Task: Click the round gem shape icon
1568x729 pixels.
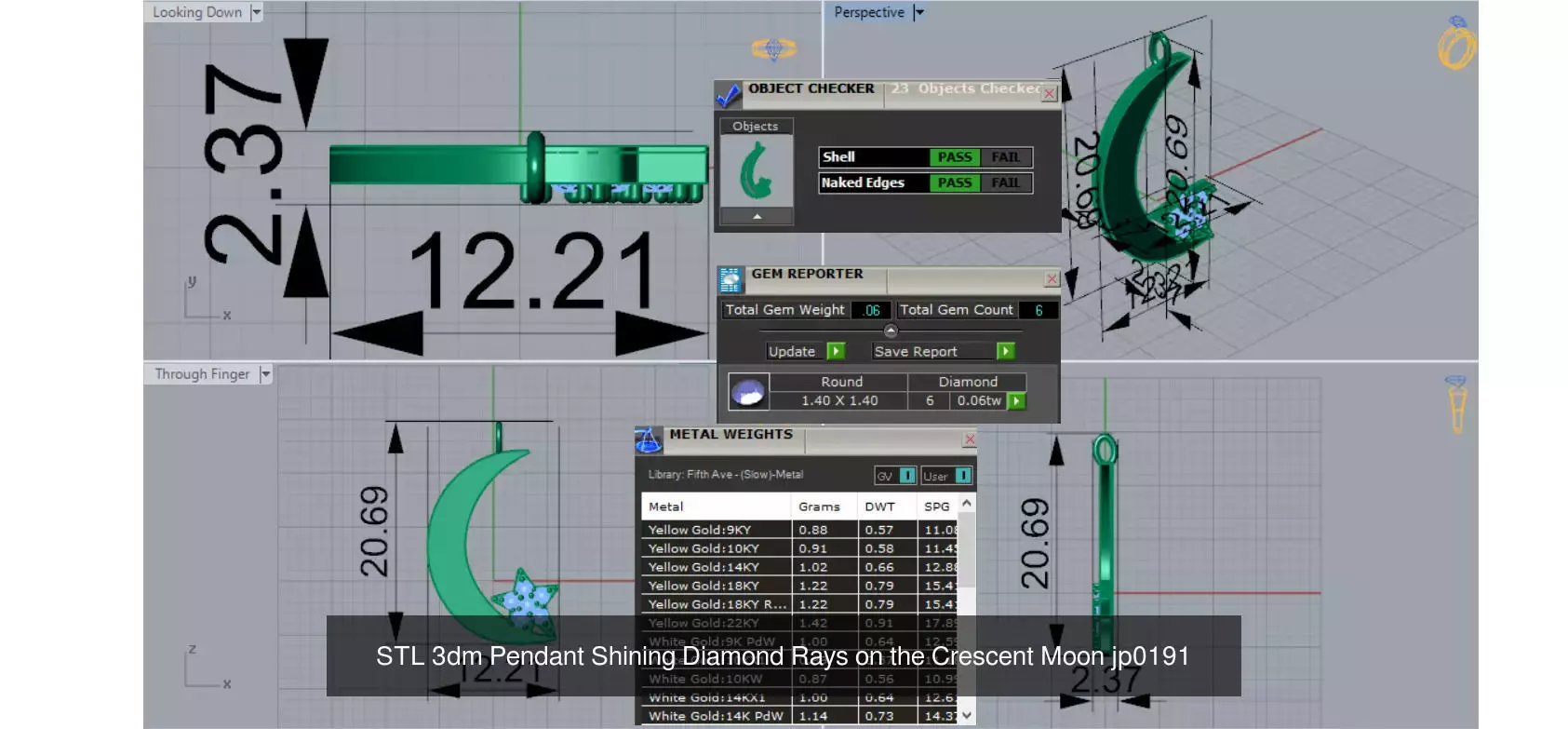Action: (x=748, y=392)
